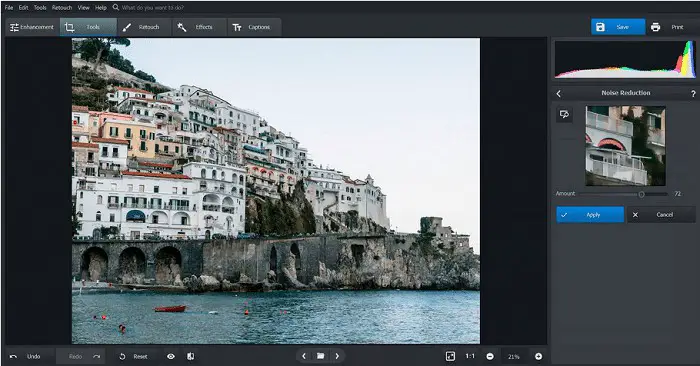Click the main photo of the coastal town
This screenshot has height=366, width=700.
(276, 191)
